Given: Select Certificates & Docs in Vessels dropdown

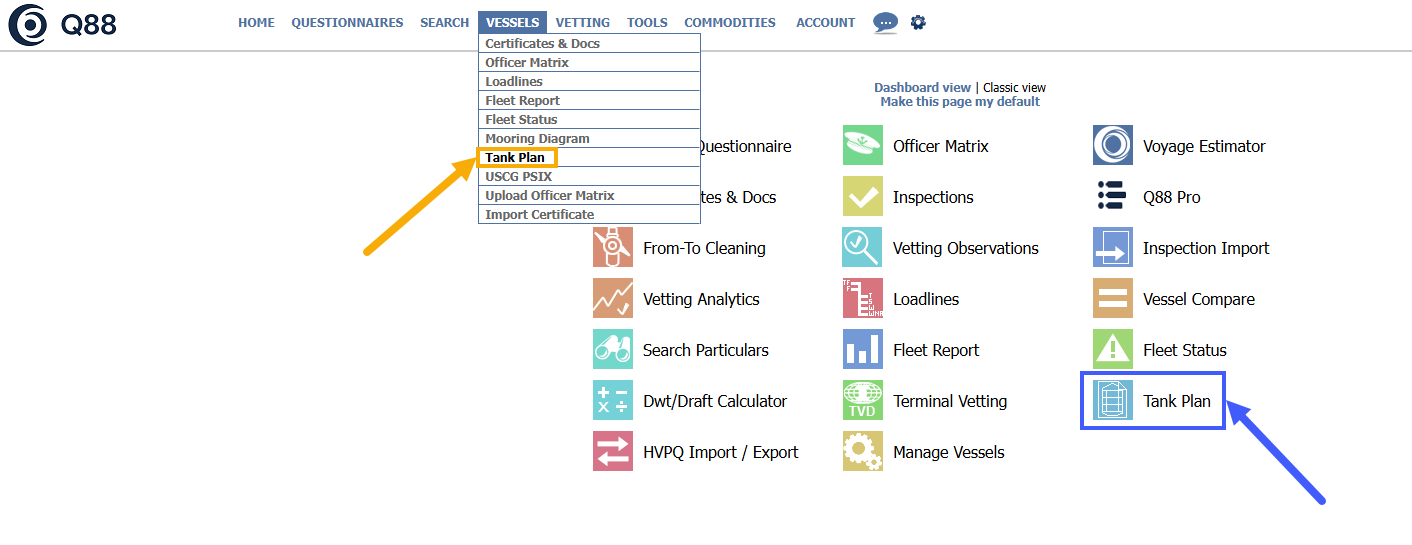Looking at the screenshot, I should tap(589, 44).
